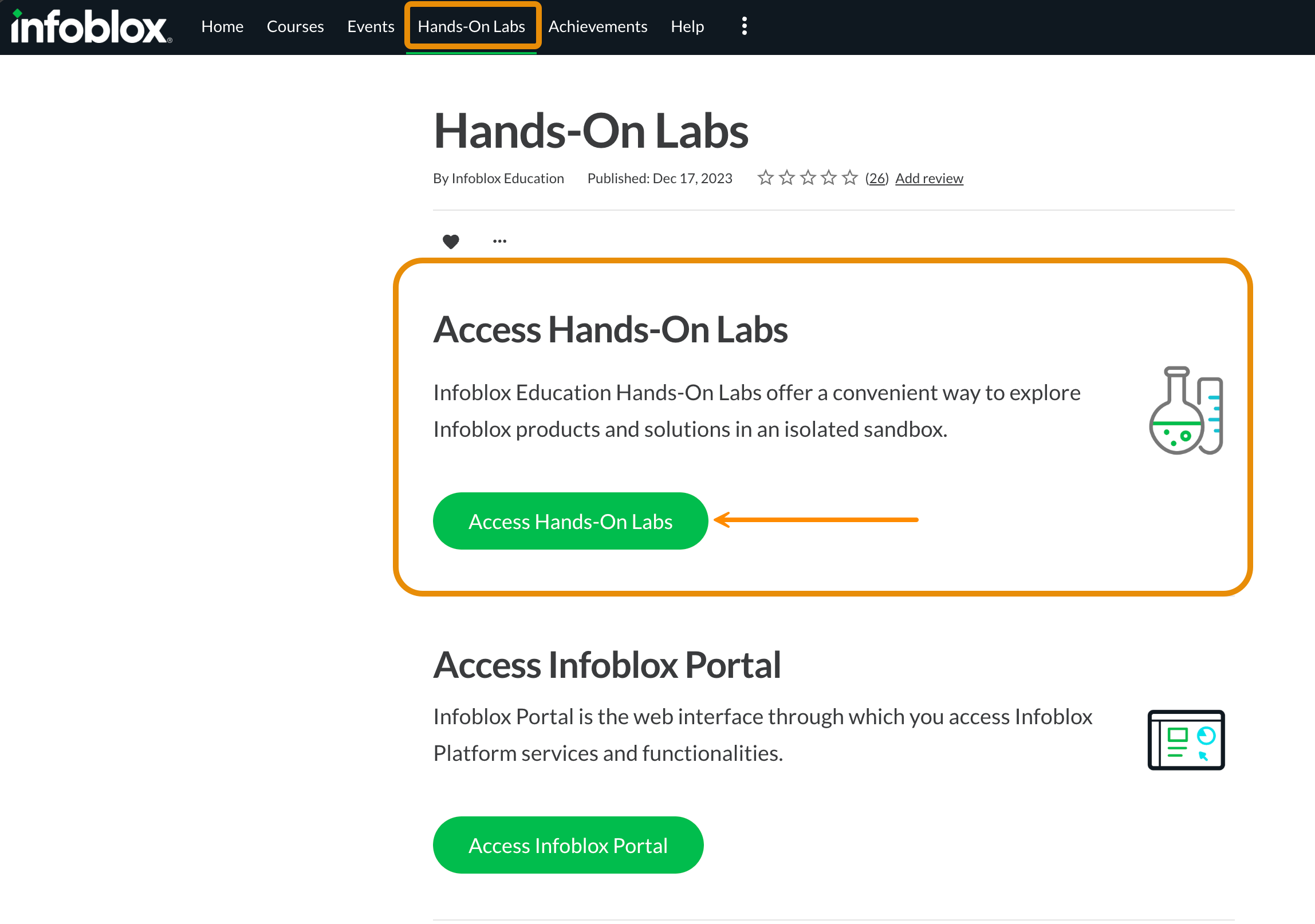The width and height of the screenshot is (1315, 924).
Task: Favorite this page with the heart icon
Action: (451, 242)
